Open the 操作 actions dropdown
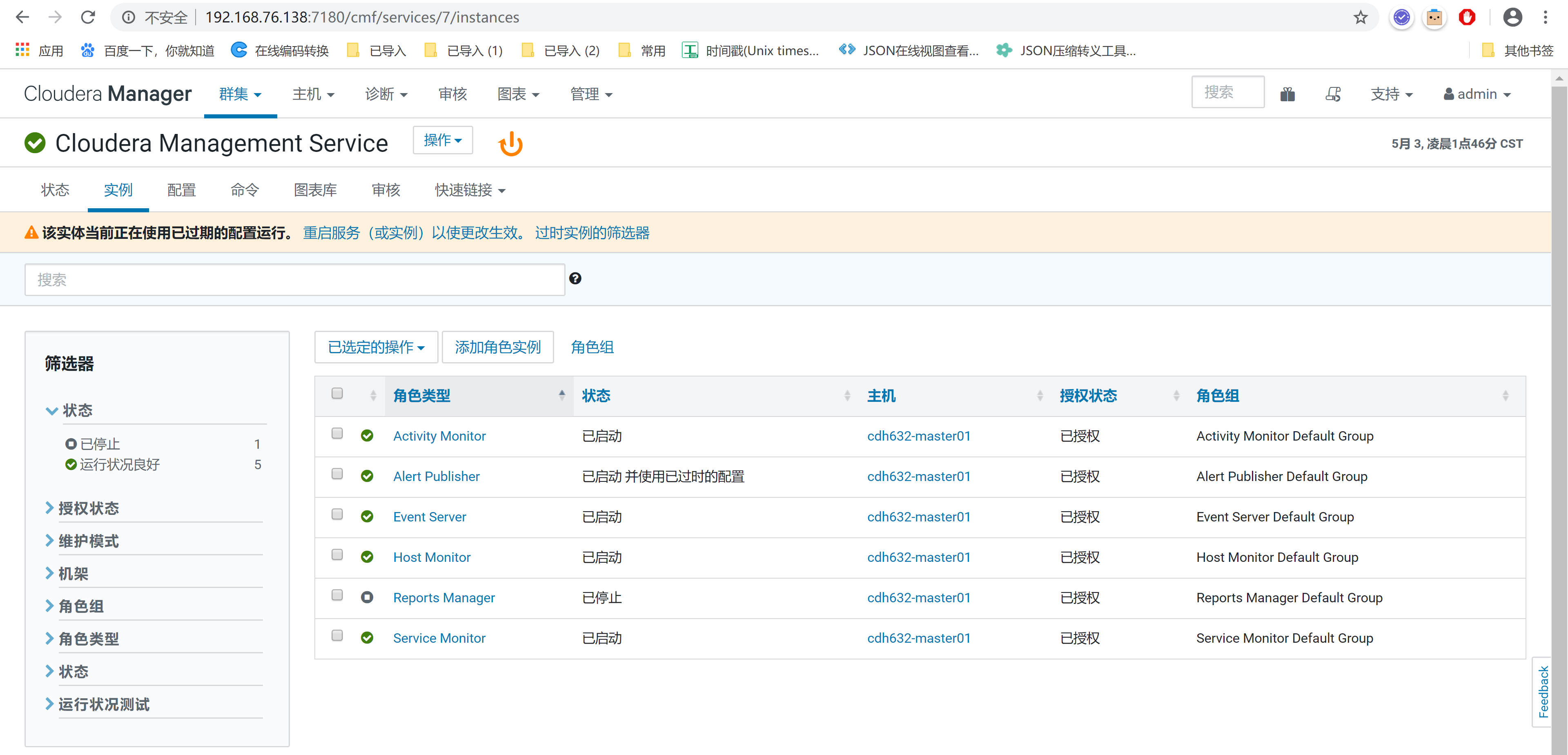Viewport: 1568px width, 755px height. 442,140
